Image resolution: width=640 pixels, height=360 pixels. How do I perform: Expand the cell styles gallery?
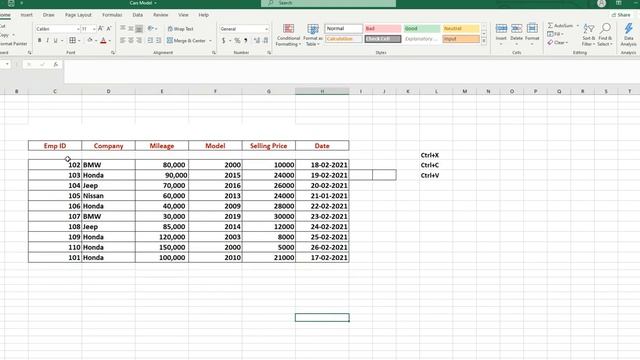pyautogui.click(x=484, y=41)
